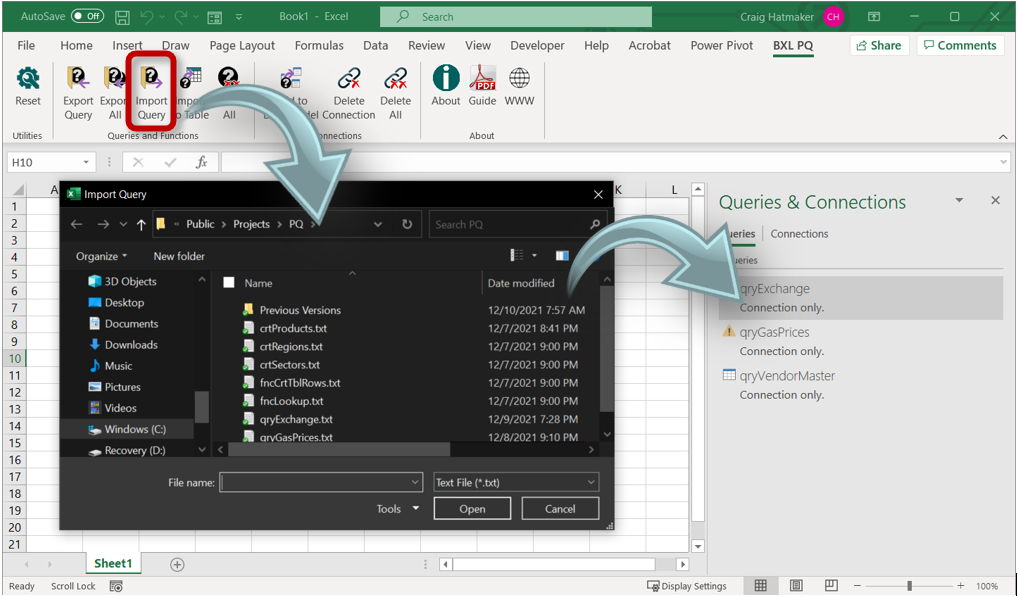The height and width of the screenshot is (597, 1018).
Task: Switch to the Connections tab
Action: (799, 233)
